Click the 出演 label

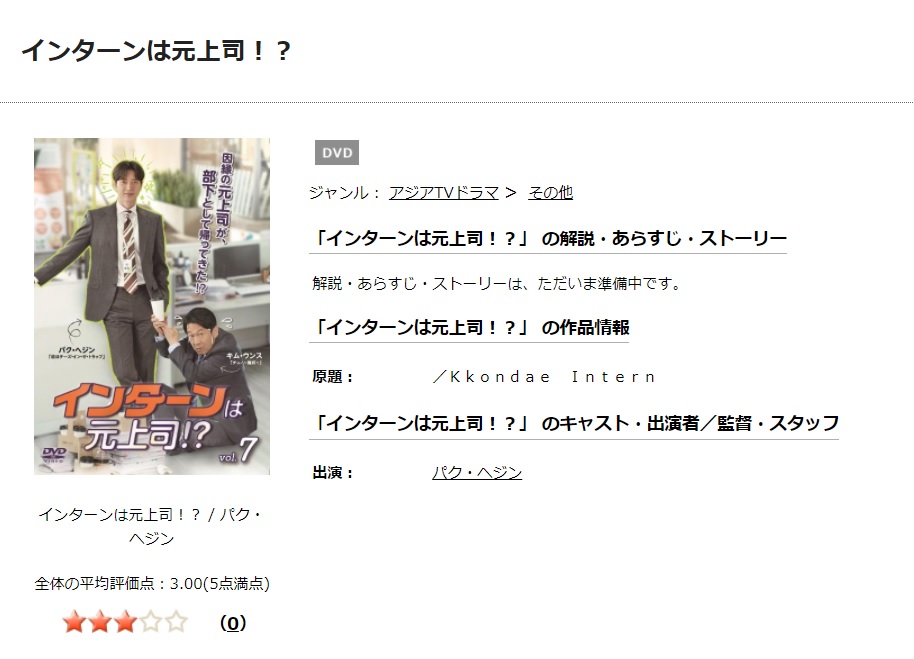[x=333, y=472]
